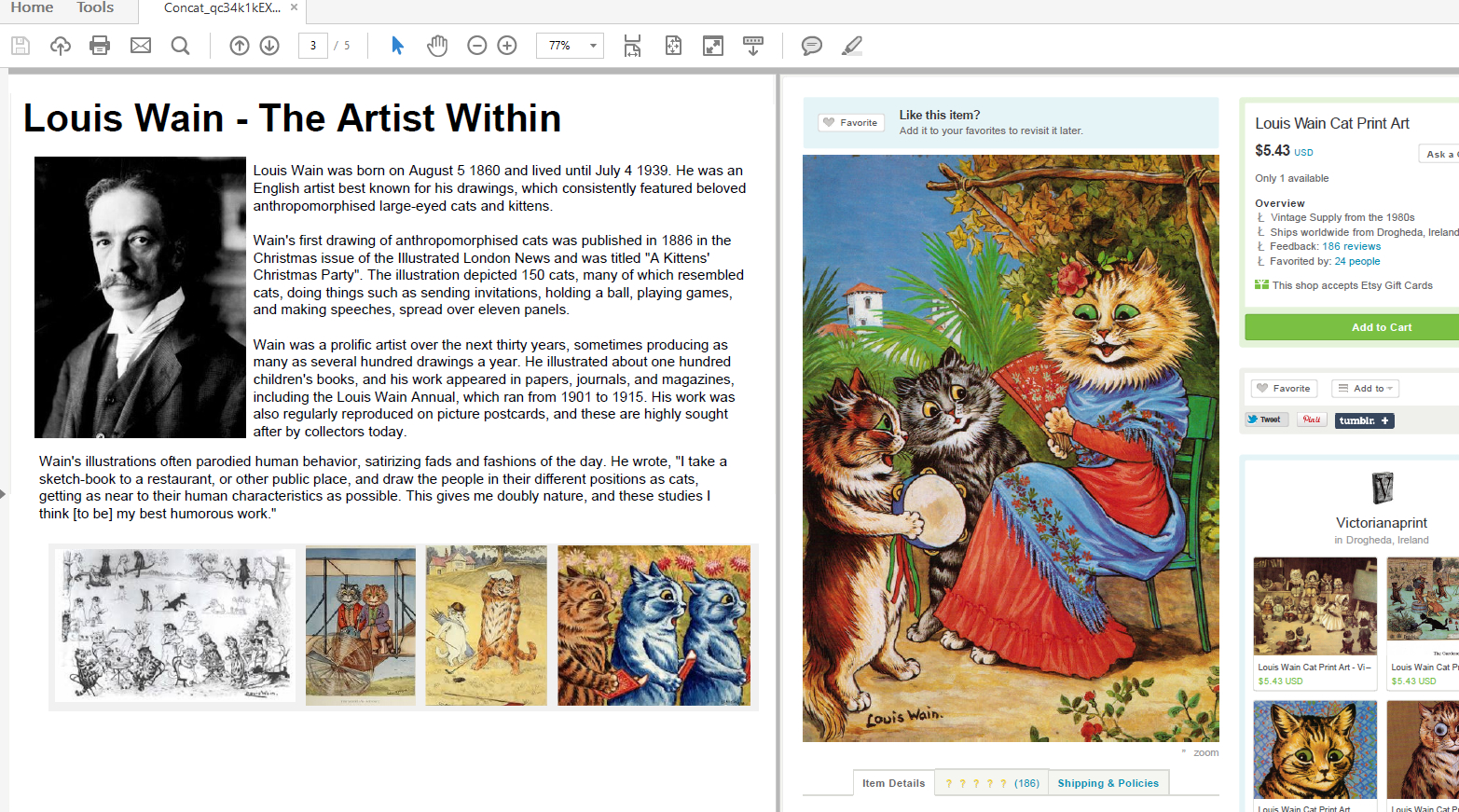The width and height of the screenshot is (1459, 812).
Task: Switch to the Home tab
Action: pyautogui.click(x=32, y=7)
